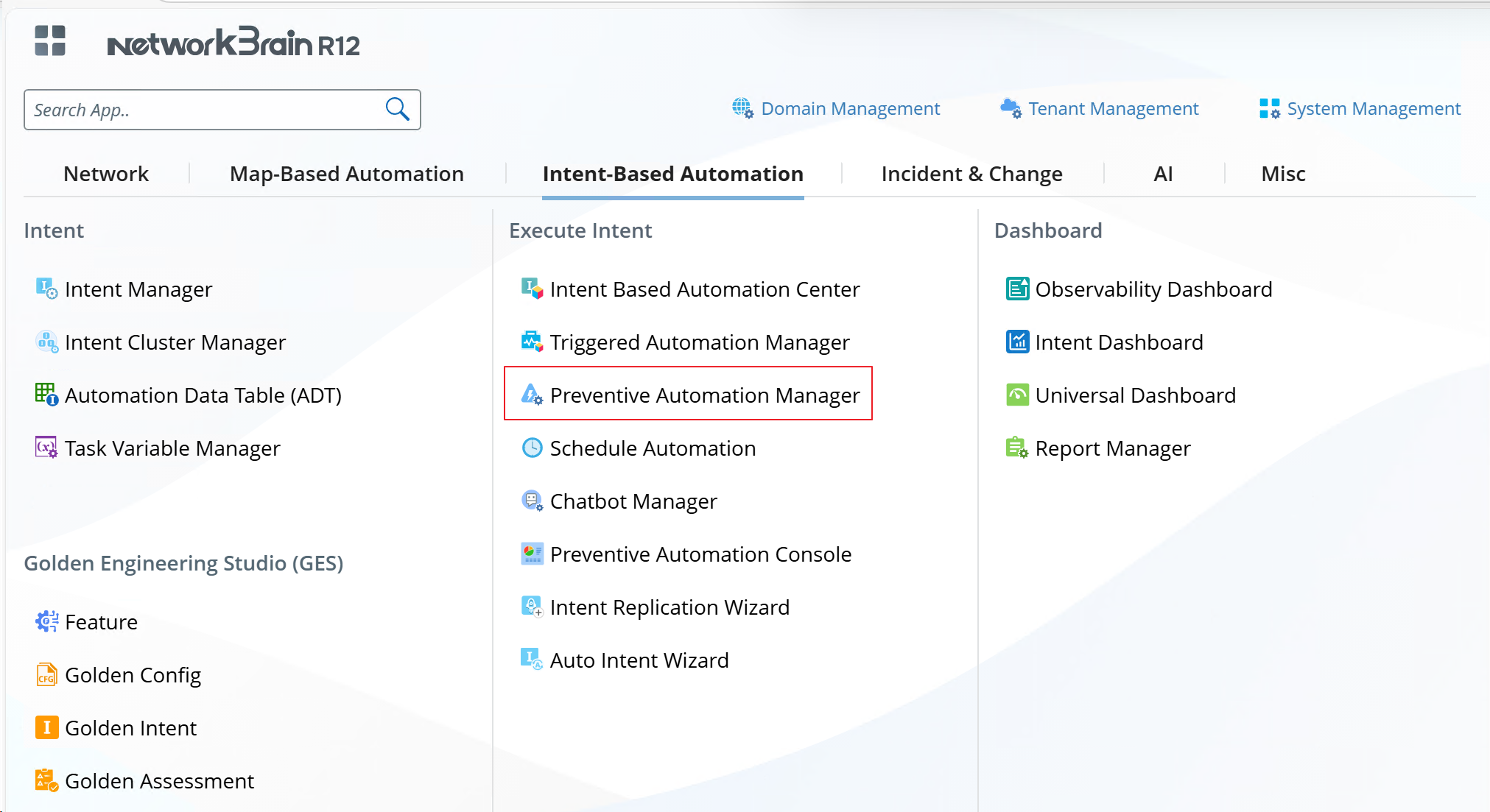Switch to the Network tab

[x=106, y=174]
